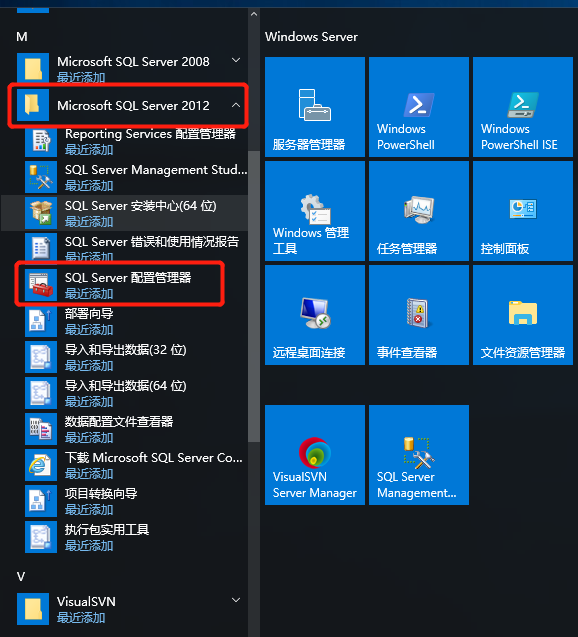The image size is (578, 637).
Task: Open the Task Manager (任务管理器) tile
Action: (x=419, y=211)
